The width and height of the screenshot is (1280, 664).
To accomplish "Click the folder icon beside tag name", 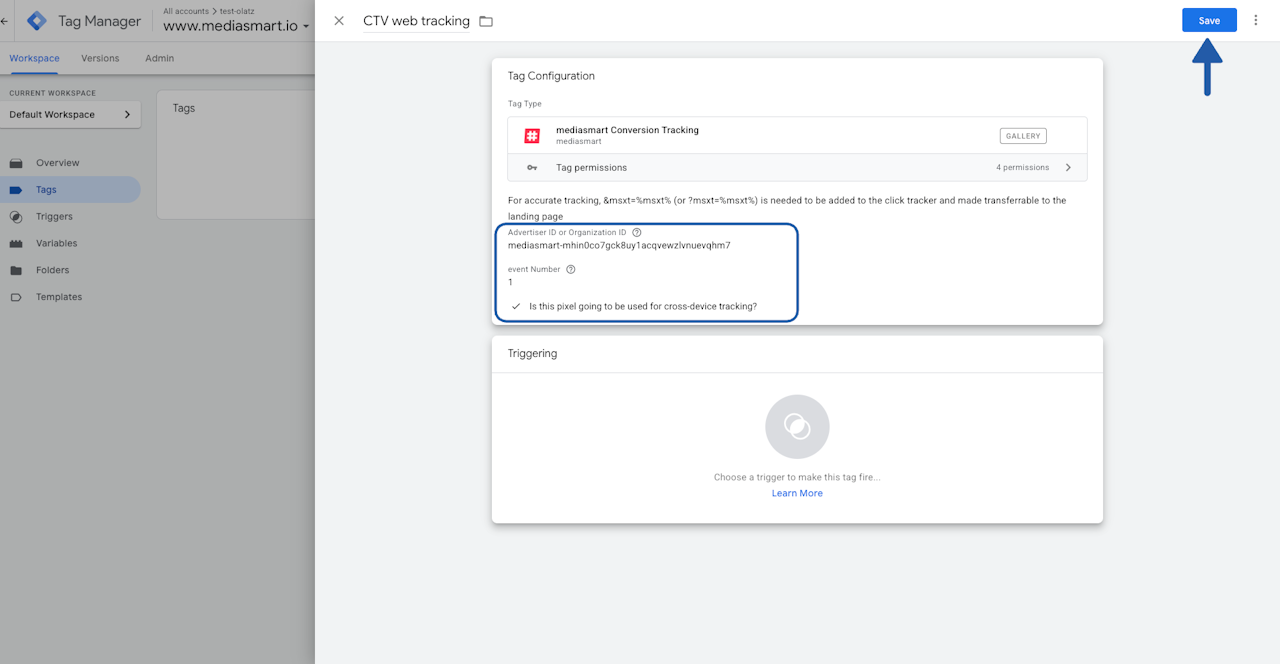I will click(486, 21).
